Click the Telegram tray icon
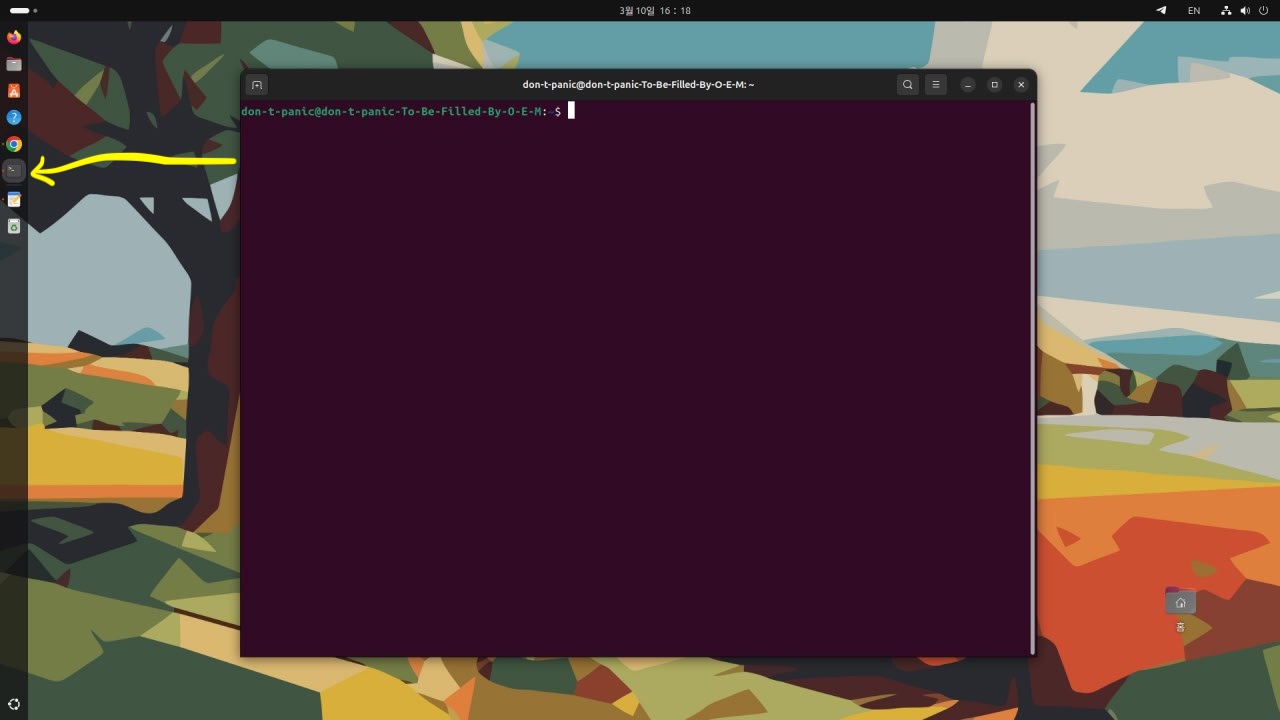 (x=1161, y=11)
